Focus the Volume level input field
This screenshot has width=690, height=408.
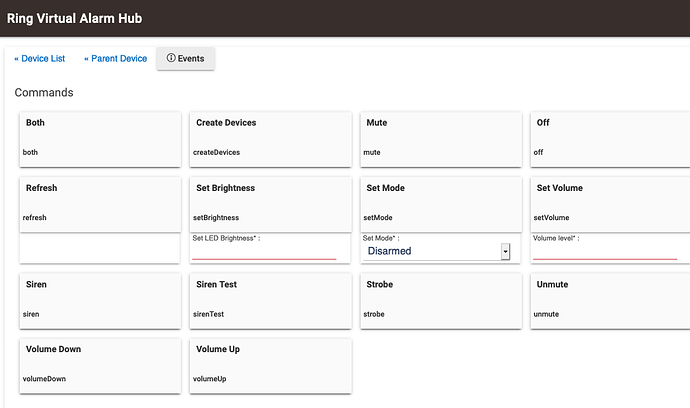tap(605, 252)
